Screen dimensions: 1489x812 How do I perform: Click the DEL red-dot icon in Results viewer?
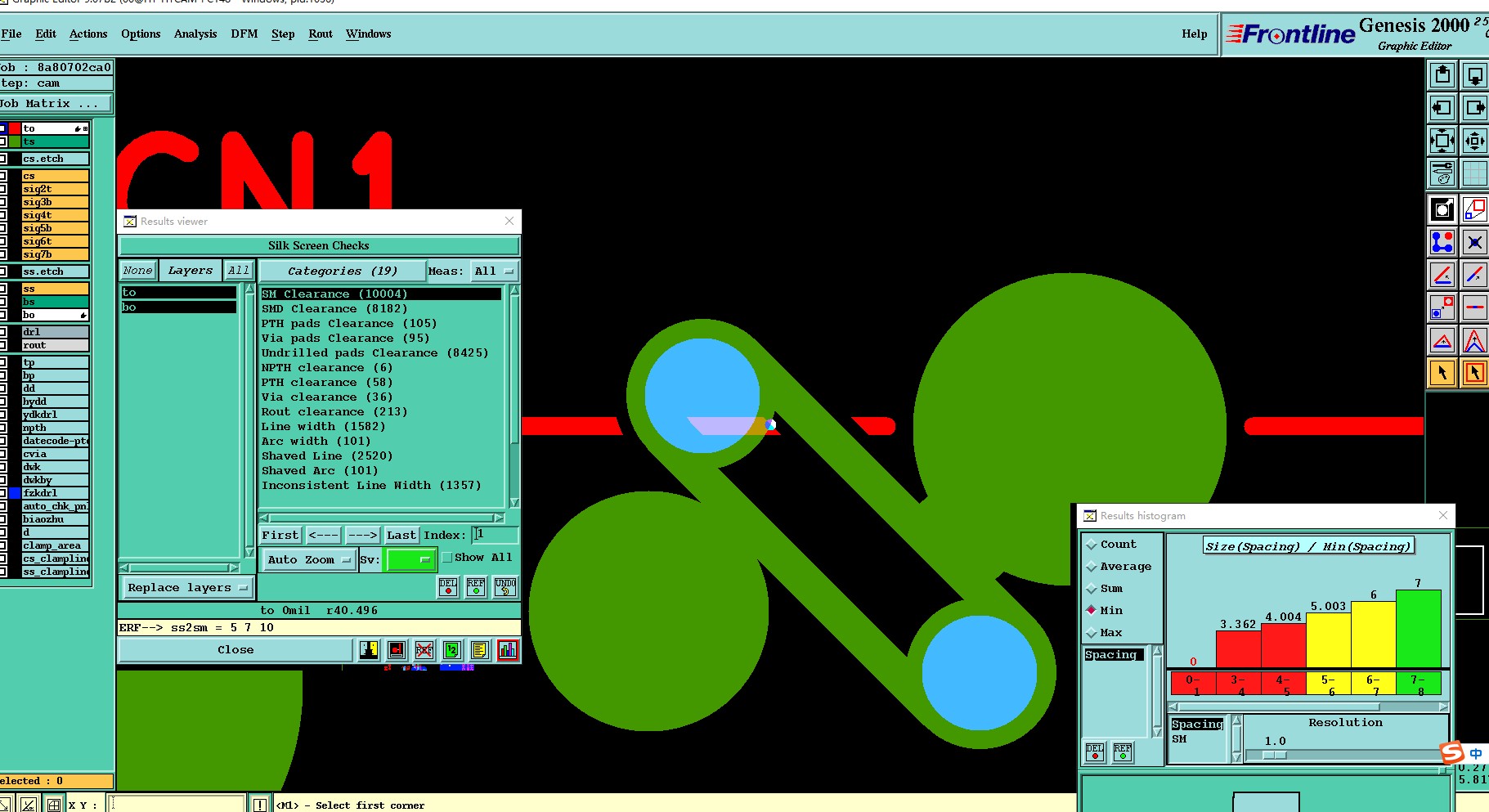(448, 587)
